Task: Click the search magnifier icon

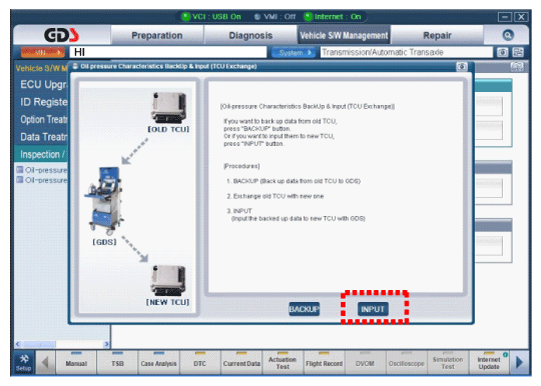Action: pyautogui.click(x=508, y=35)
